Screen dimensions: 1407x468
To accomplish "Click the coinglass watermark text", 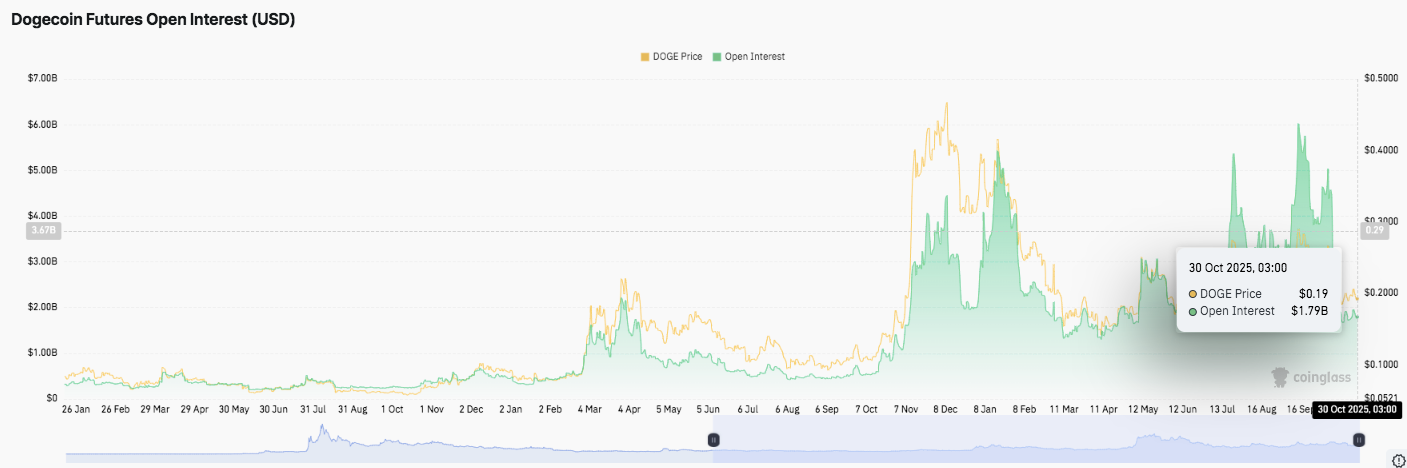I will tap(1324, 378).
